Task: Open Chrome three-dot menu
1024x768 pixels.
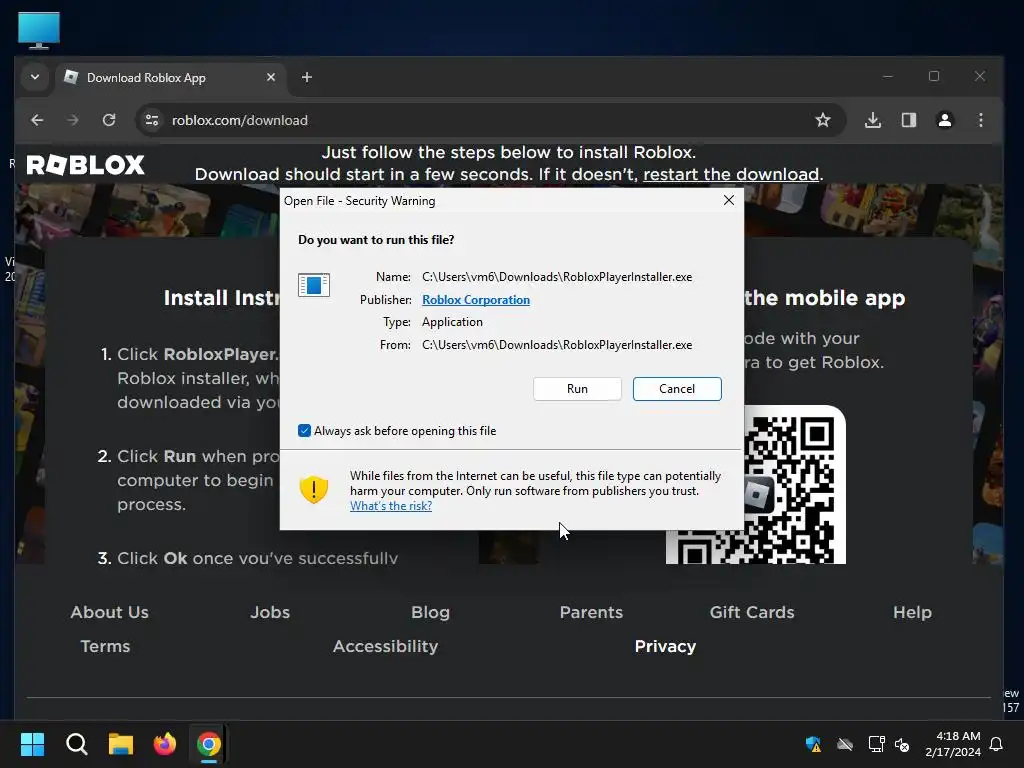Action: pos(980,120)
